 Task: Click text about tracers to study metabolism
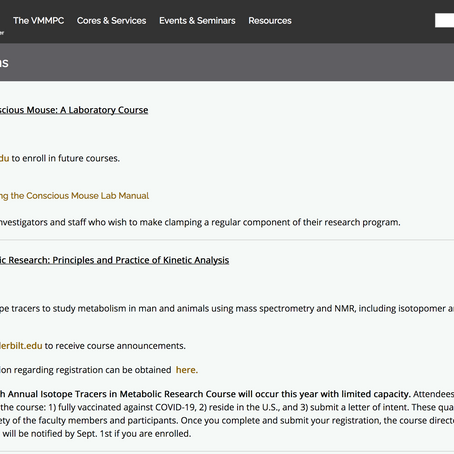tap(227, 309)
